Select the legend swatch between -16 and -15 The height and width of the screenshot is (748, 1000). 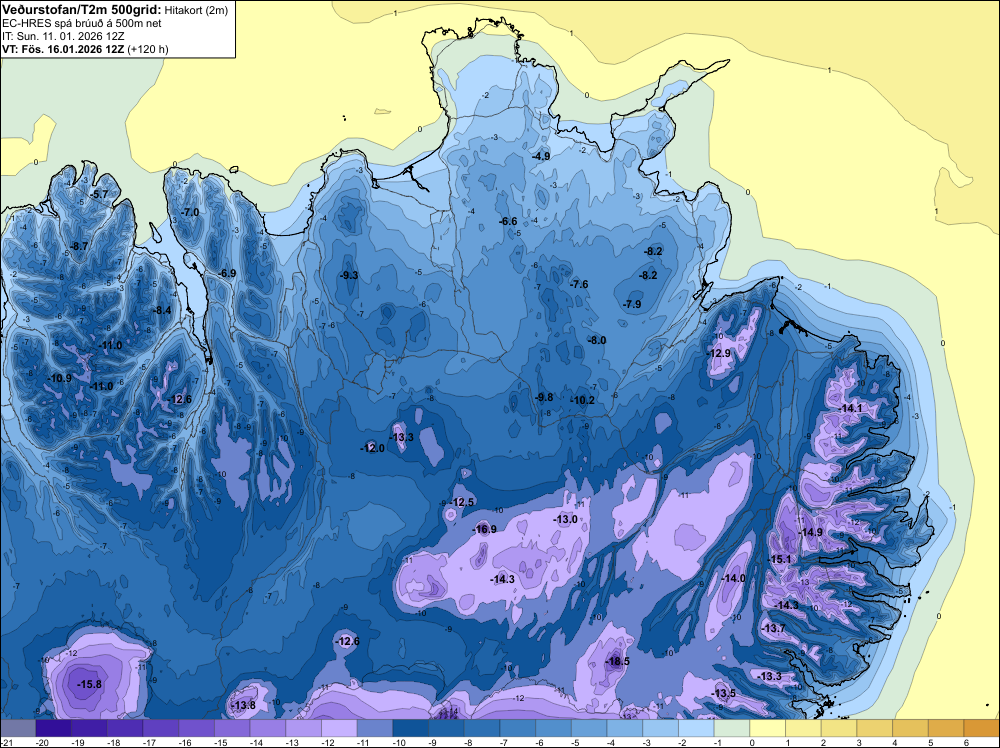[196, 728]
